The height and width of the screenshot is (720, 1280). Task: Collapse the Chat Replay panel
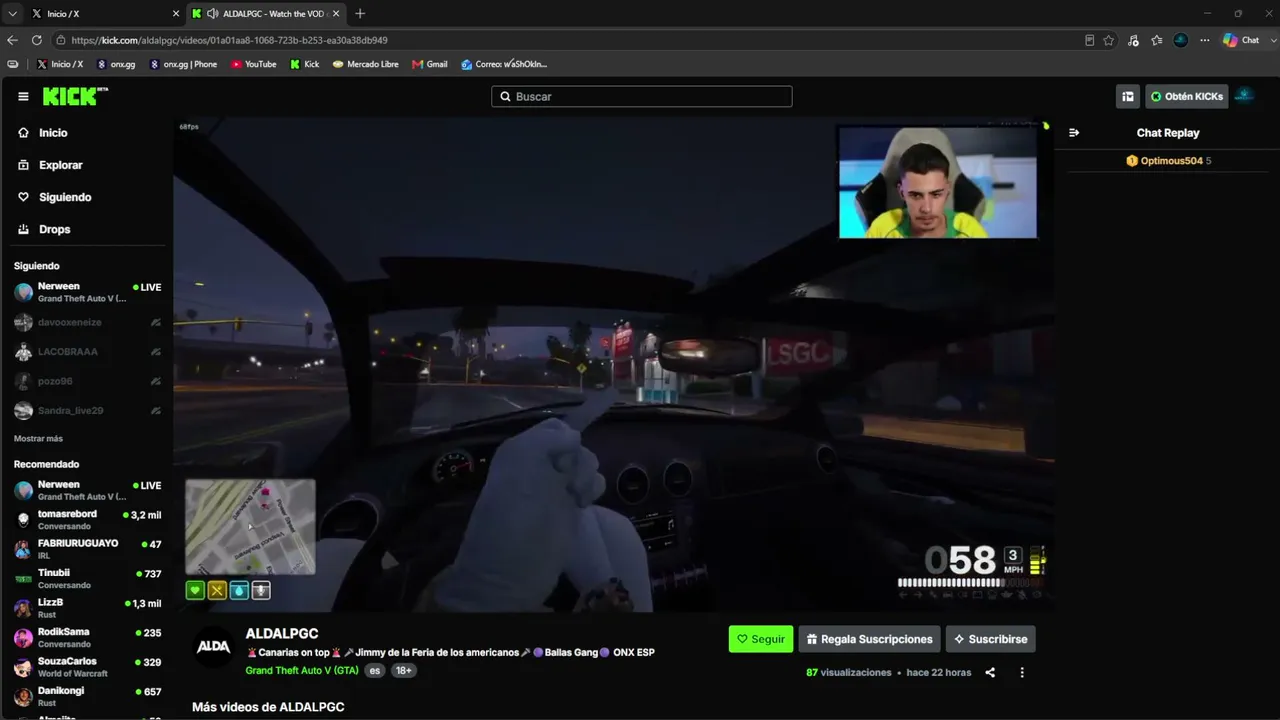point(1074,133)
